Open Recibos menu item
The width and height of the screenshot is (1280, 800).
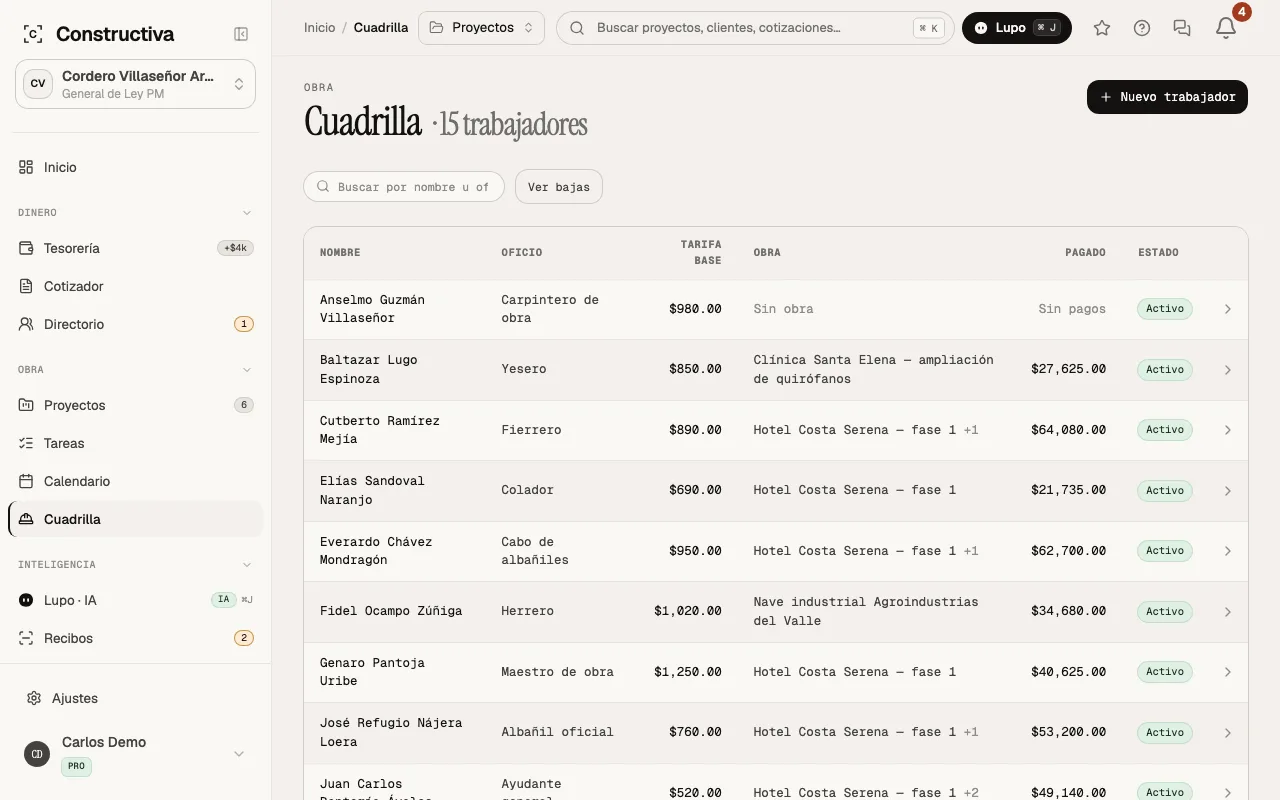(135, 638)
